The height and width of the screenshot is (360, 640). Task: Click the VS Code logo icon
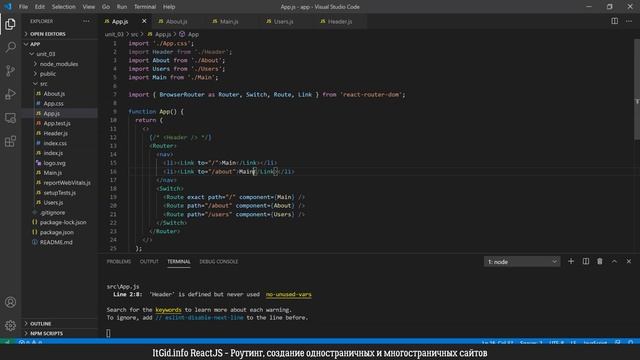[8, 7]
